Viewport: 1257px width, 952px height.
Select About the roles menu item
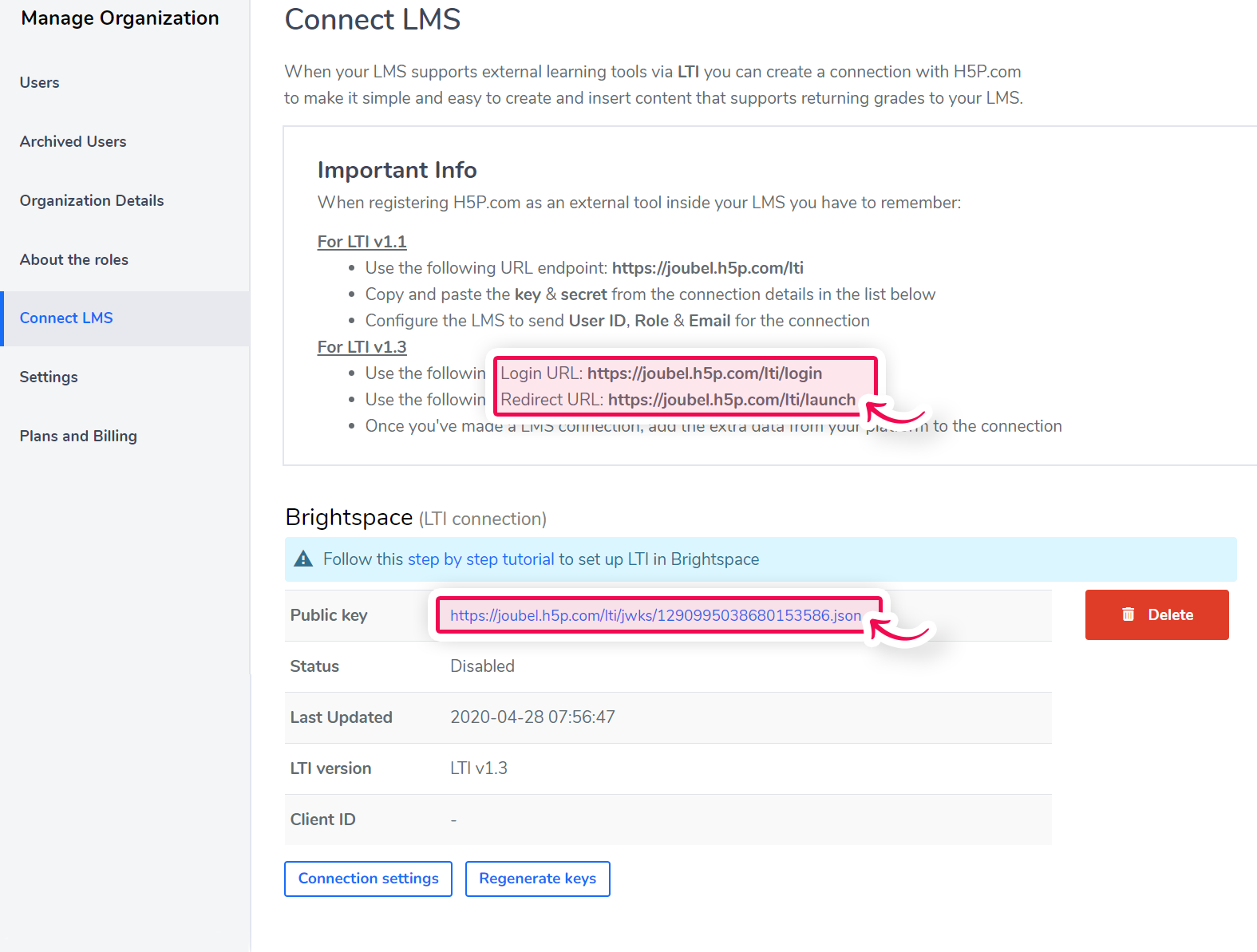point(74,259)
